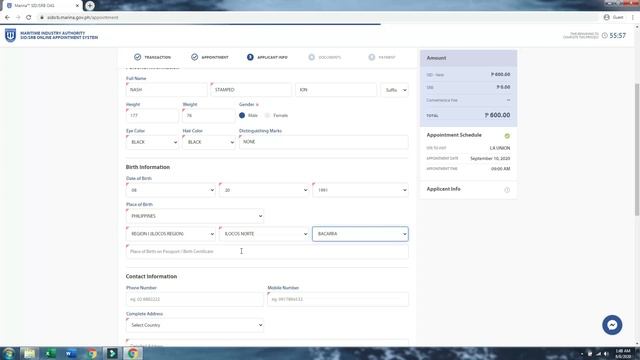Click the Weight input field
This screenshot has height=360, width=640.
[209, 116]
